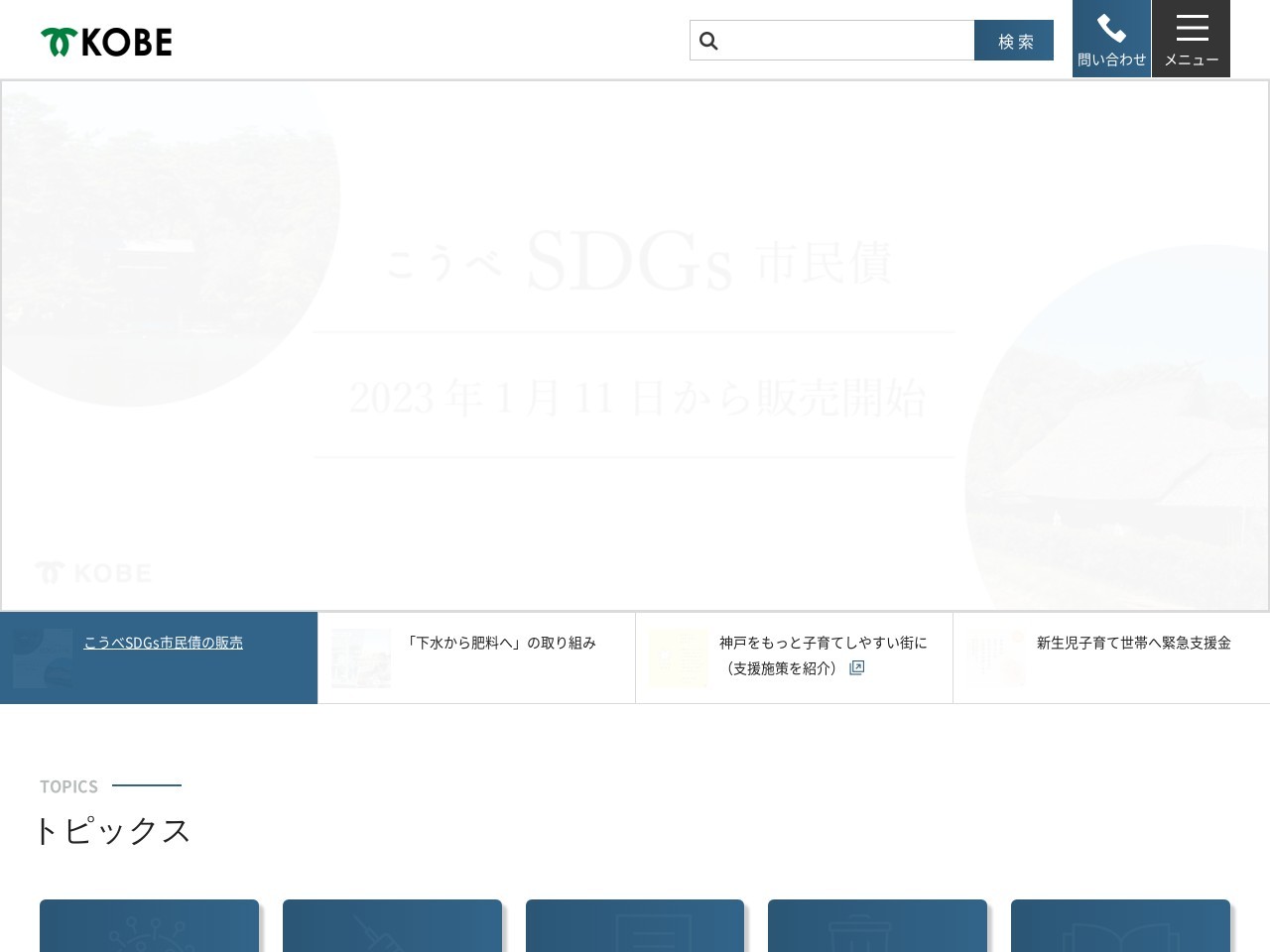Click the yellow child-rearing support thumbnail

pyautogui.click(x=679, y=658)
